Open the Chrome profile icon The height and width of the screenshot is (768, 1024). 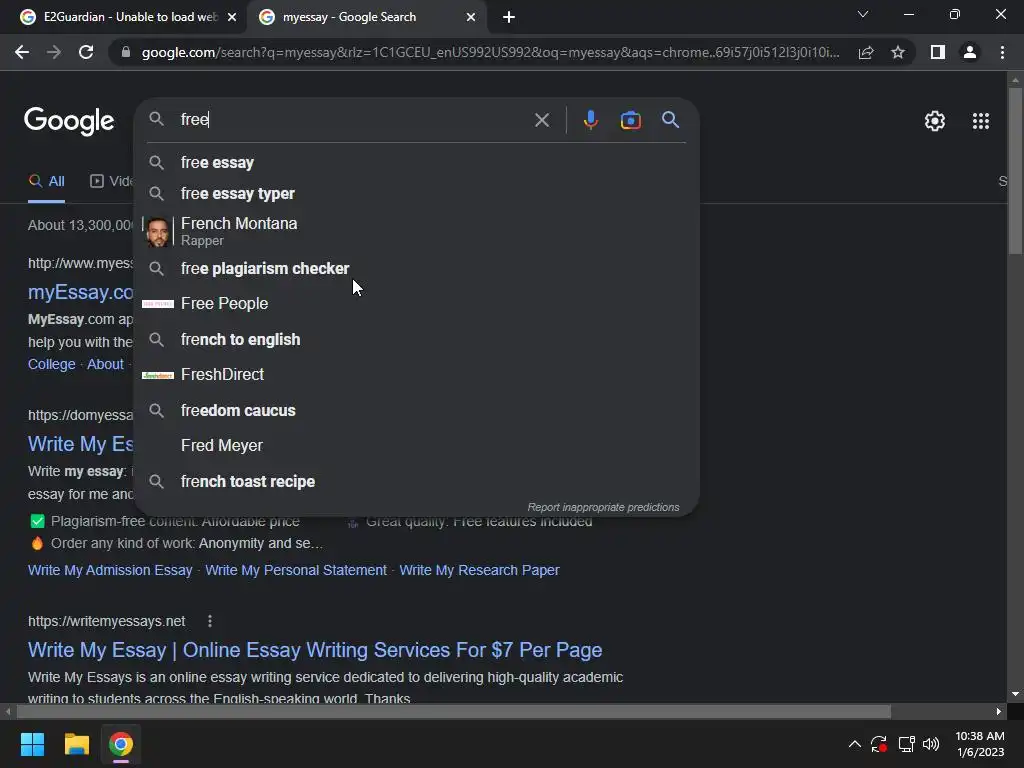tap(970, 52)
